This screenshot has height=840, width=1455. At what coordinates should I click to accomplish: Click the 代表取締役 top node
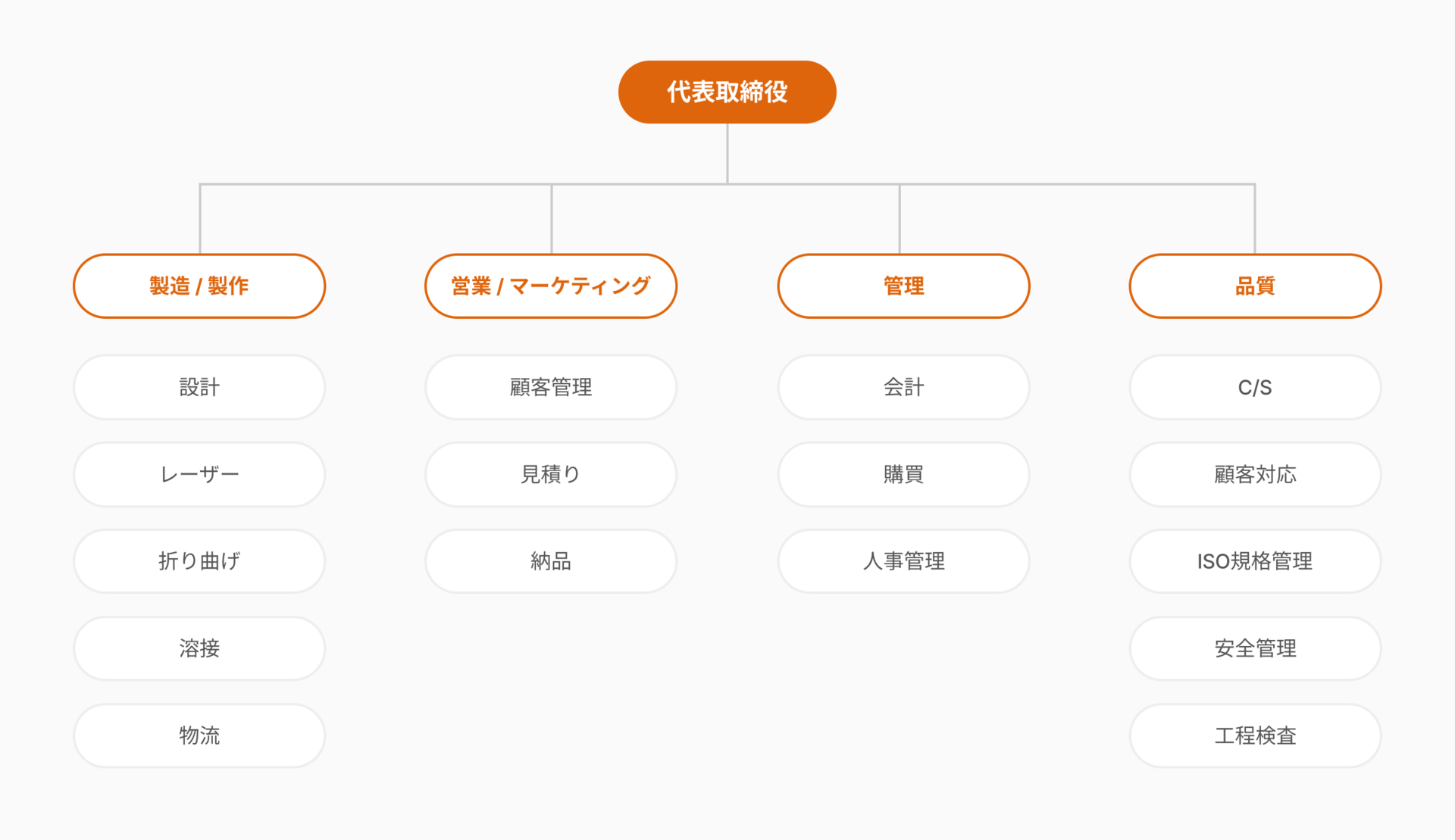click(x=727, y=92)
